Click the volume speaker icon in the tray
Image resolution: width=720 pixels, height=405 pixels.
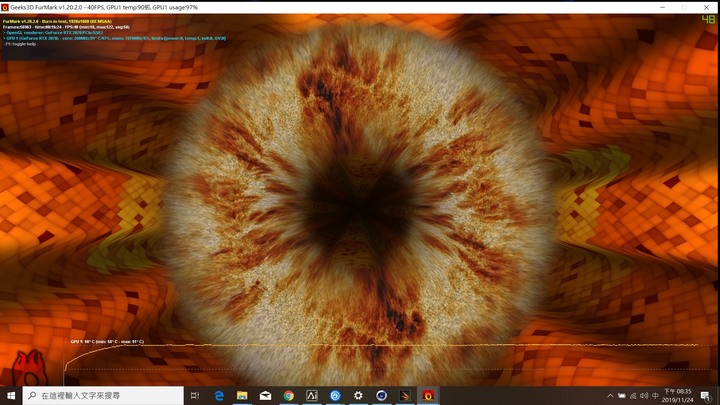644,395
